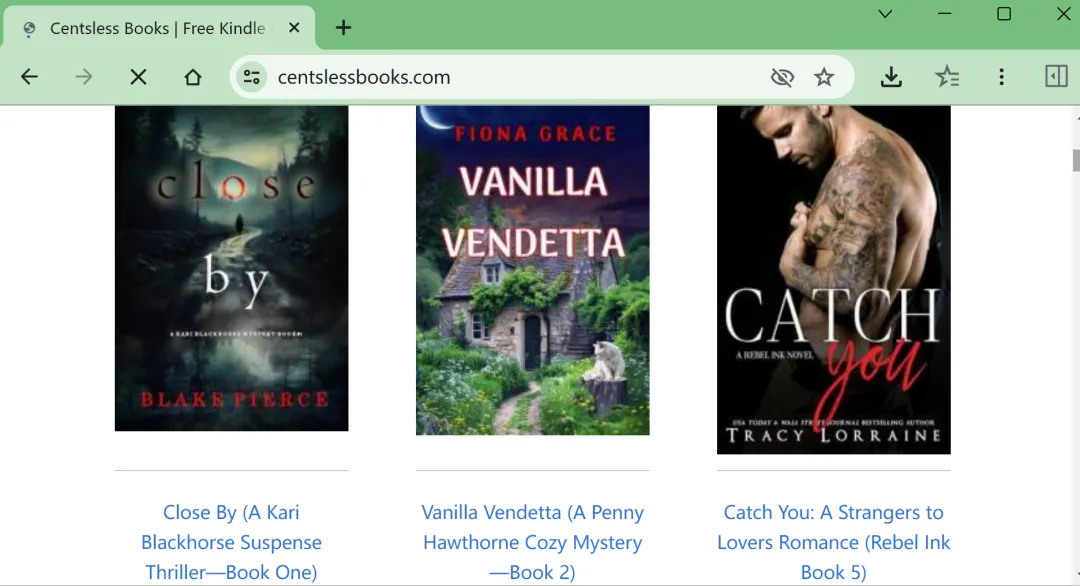Open the Vanilla Vendetta book cover
Viewport: 1080px width, 586px height.
(532, 270)
